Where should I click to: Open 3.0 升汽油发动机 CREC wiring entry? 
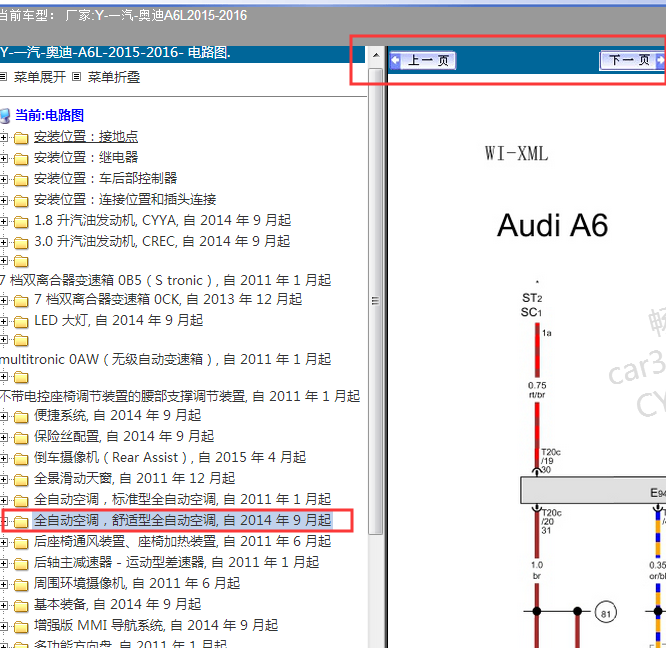click(162, 242)
